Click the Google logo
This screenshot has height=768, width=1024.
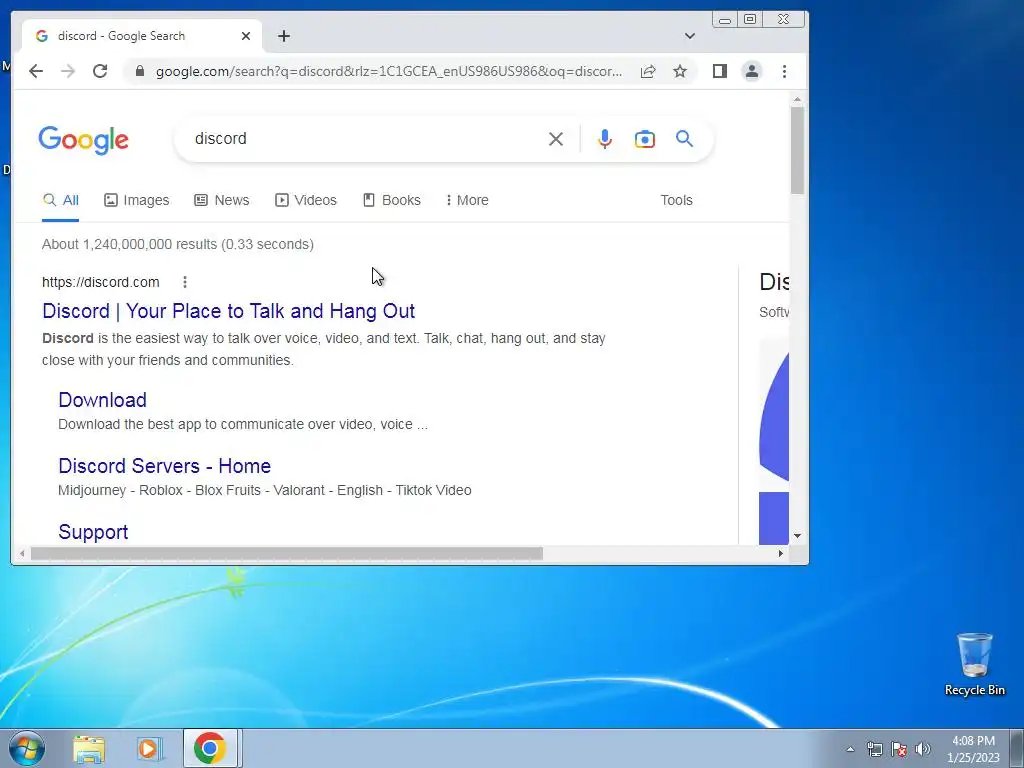tap(84, 140)
